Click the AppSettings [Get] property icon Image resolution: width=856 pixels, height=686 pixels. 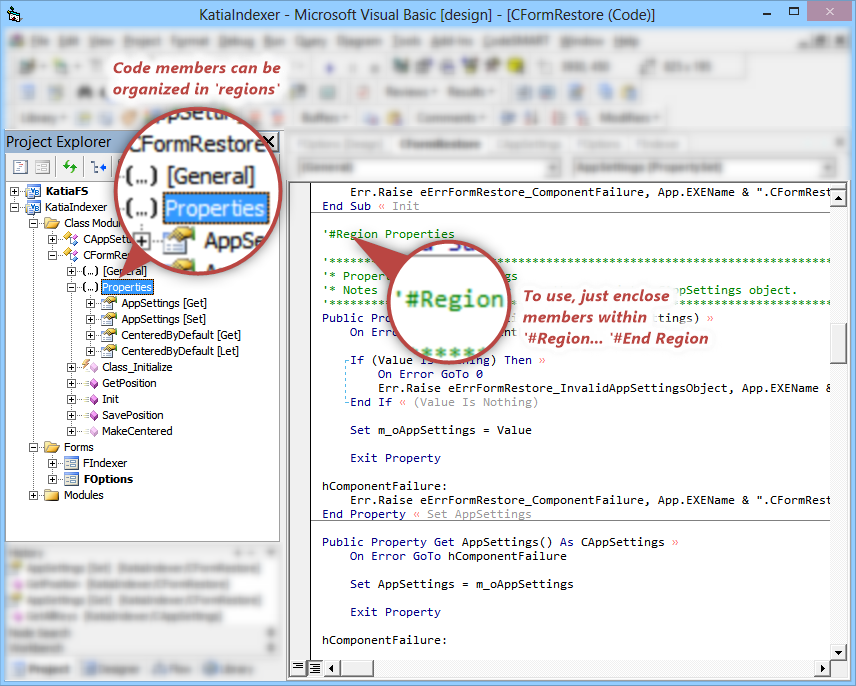click(109, 302)
